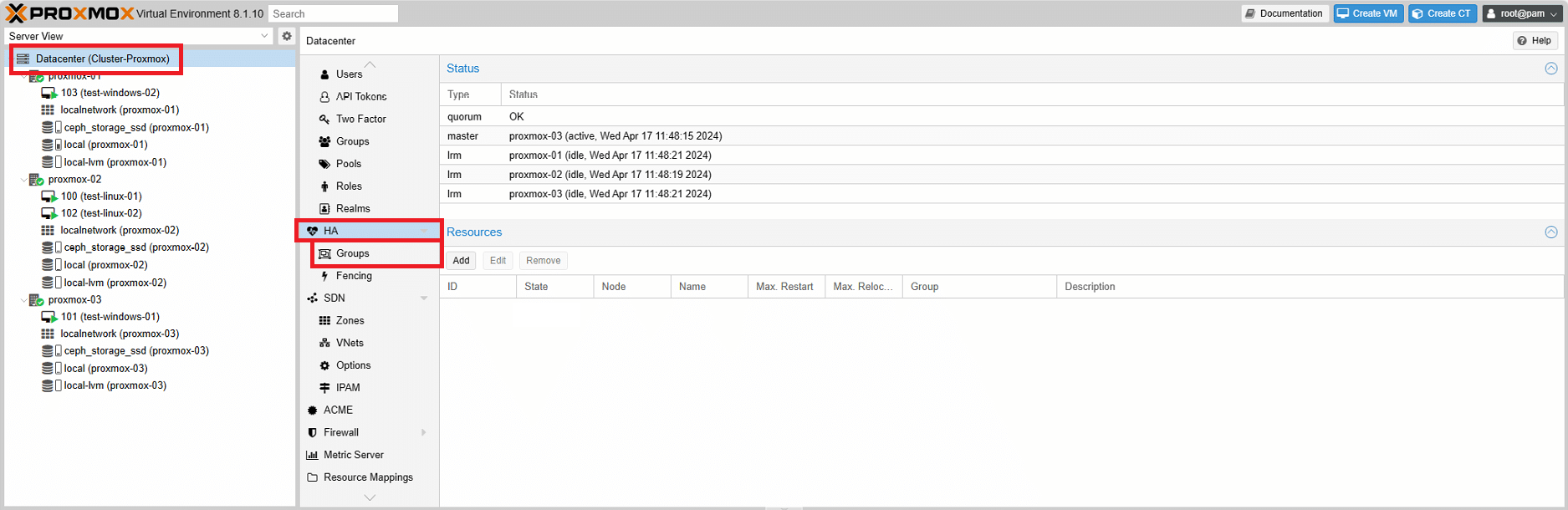Collapse the HA submenu arrow
The width and height of the screenshot is (1568, 510).
pos(424,231)
